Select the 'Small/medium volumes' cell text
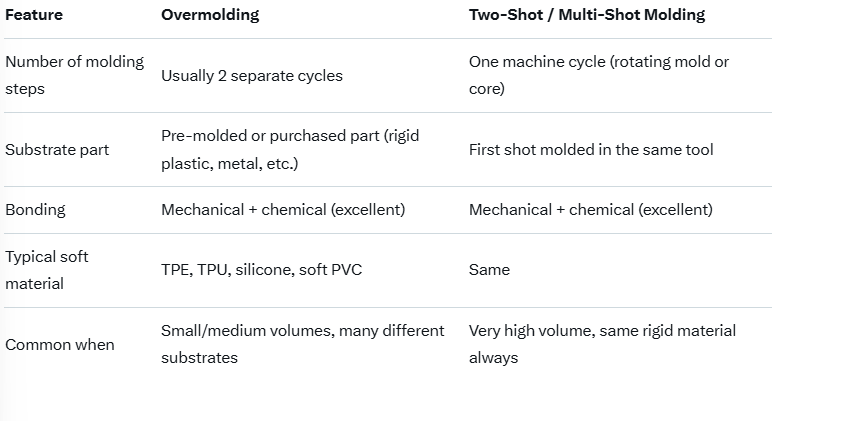Image resolution: width=864 pixels, height=421 pixels. pyautogui.click(x=302, y=331)
